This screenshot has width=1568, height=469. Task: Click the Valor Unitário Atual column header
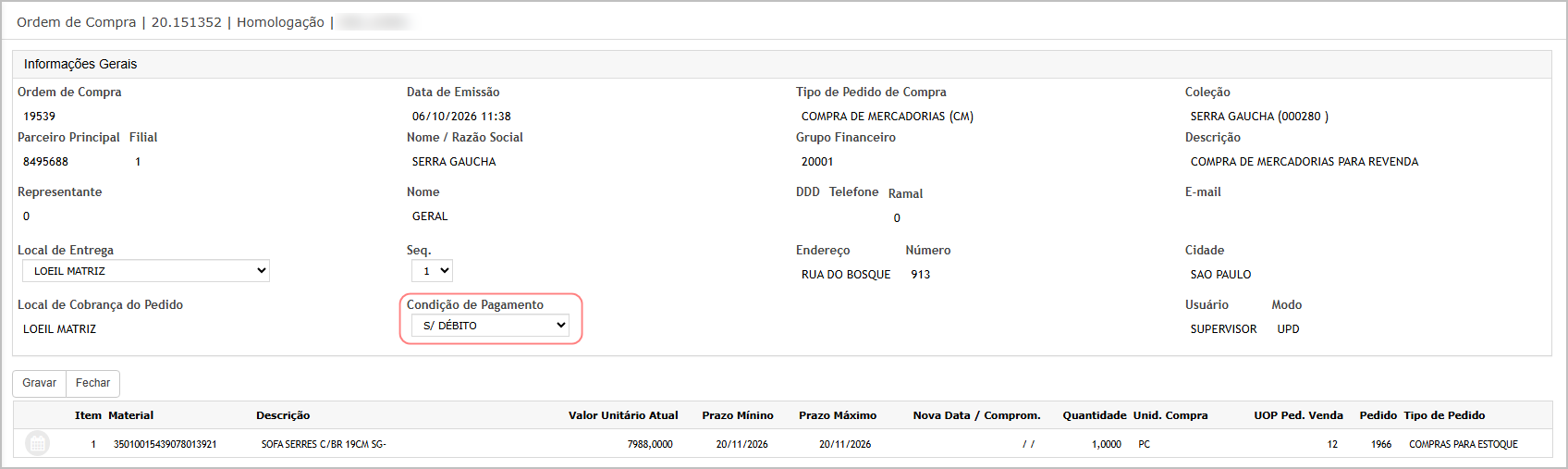[x=623, y=415]
